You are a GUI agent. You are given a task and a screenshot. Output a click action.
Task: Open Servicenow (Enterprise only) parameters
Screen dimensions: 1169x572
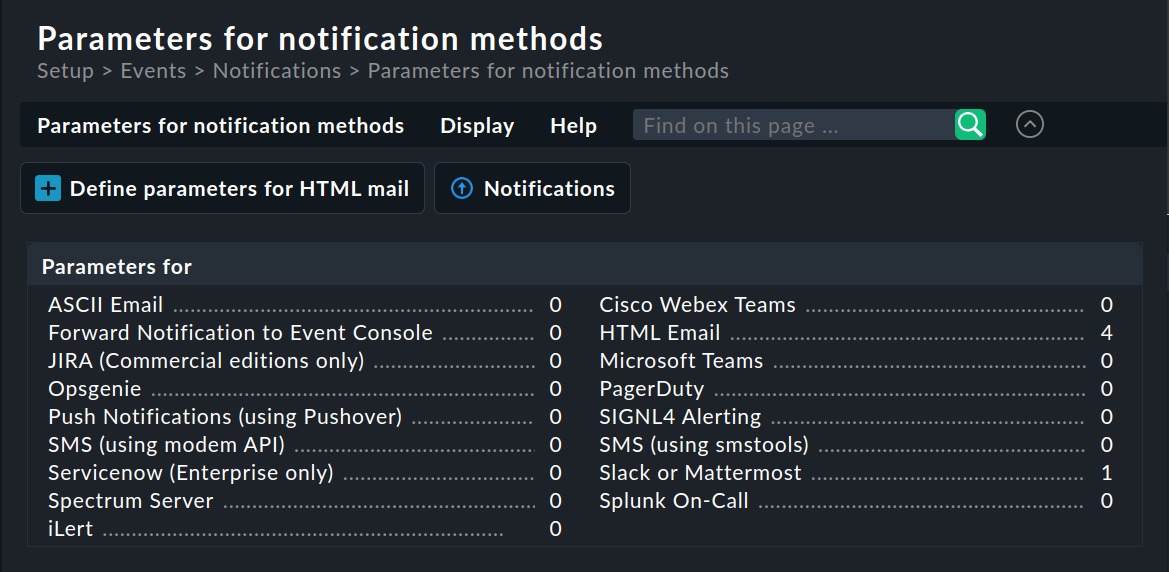coord(191,473)
